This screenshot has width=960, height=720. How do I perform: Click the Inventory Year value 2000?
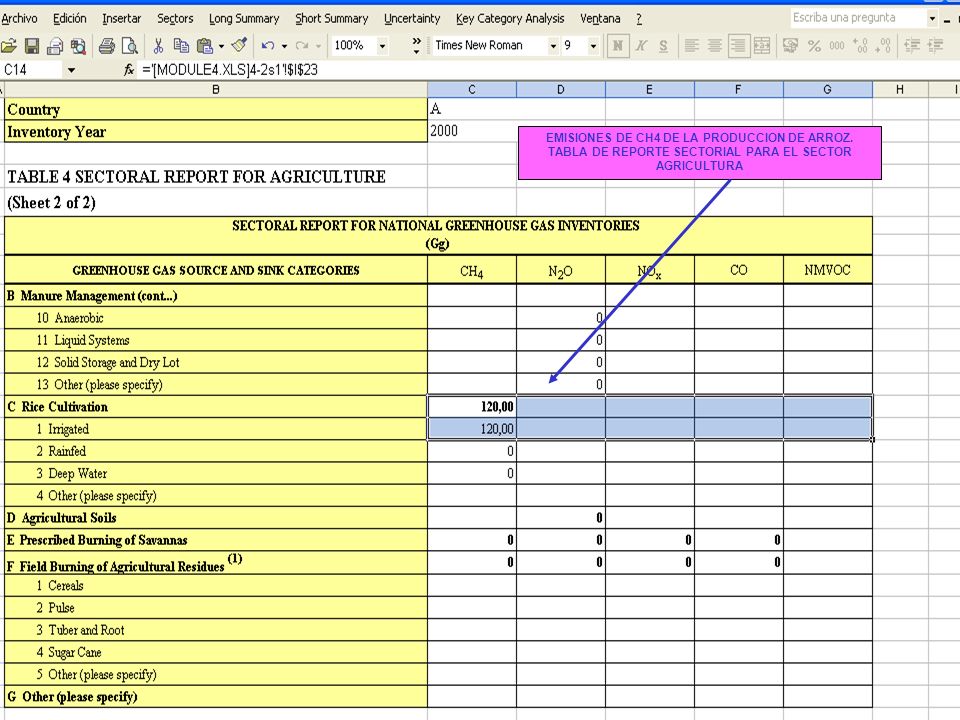tap(472, 131)
